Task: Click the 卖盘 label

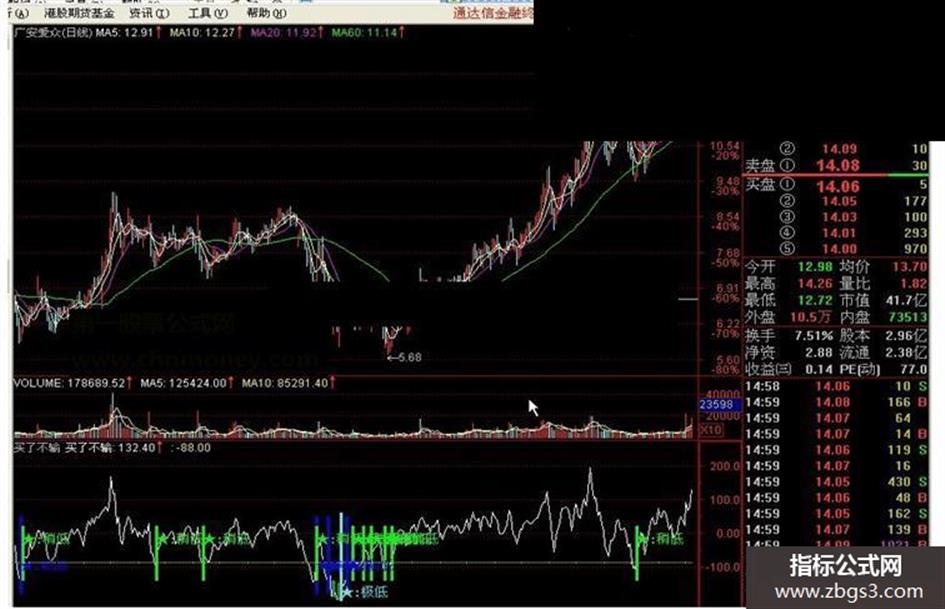Action: [x=760, y=165]
